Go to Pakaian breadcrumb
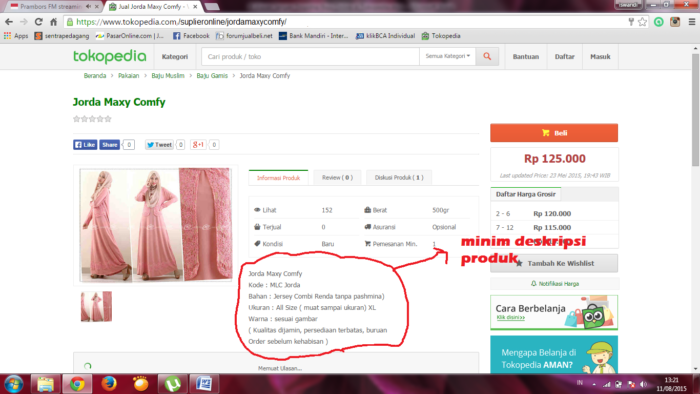This screenshot has width=700, height=394. (x=129, y=76)
